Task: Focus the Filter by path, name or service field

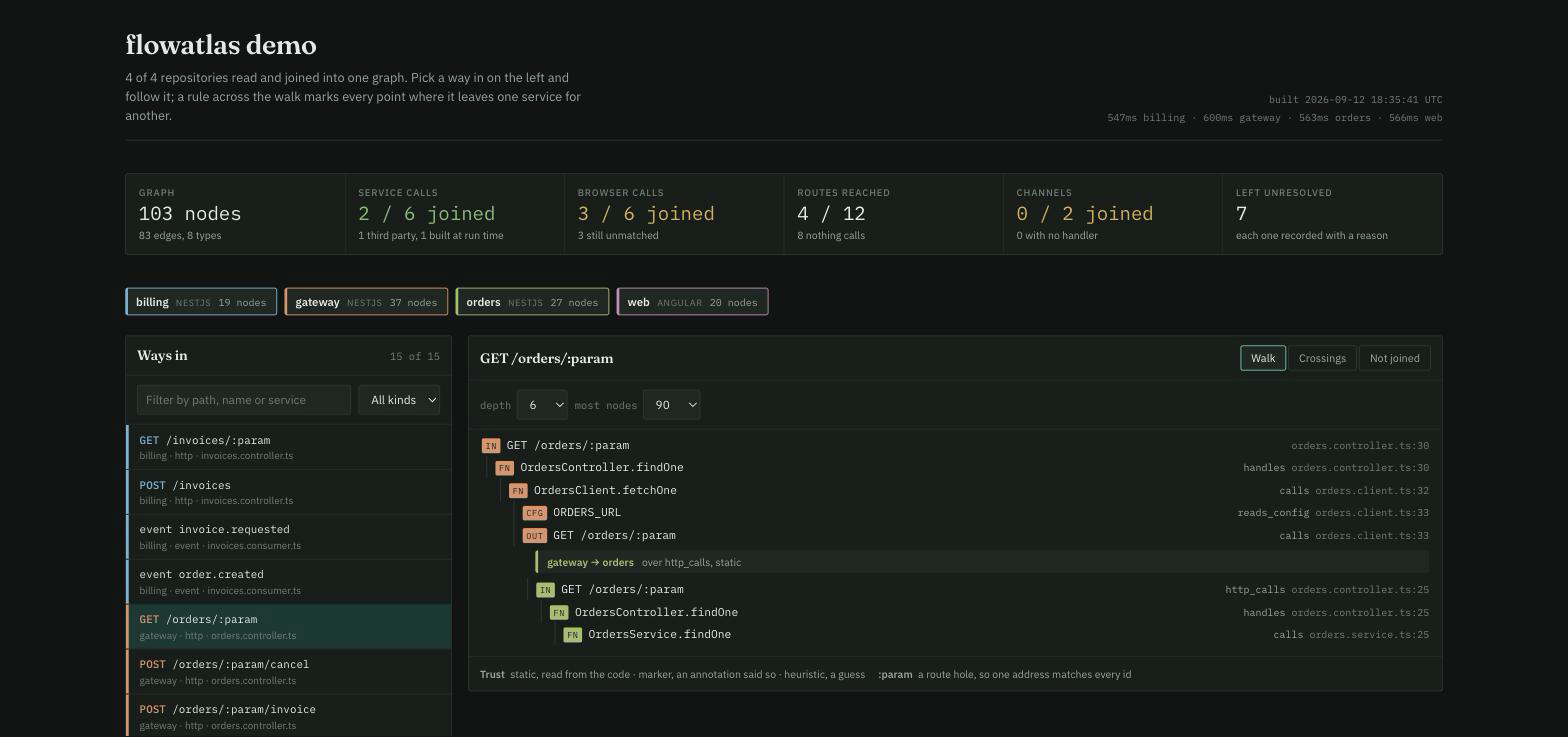Action: click(244, 400)
